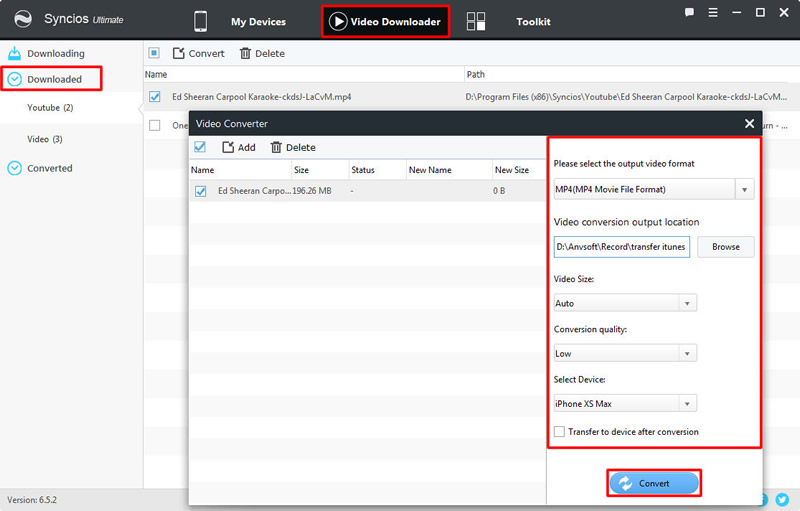This screenshot has width=800, height=511.
Task: Click the Path column header
Action: (x=476, y=74)
